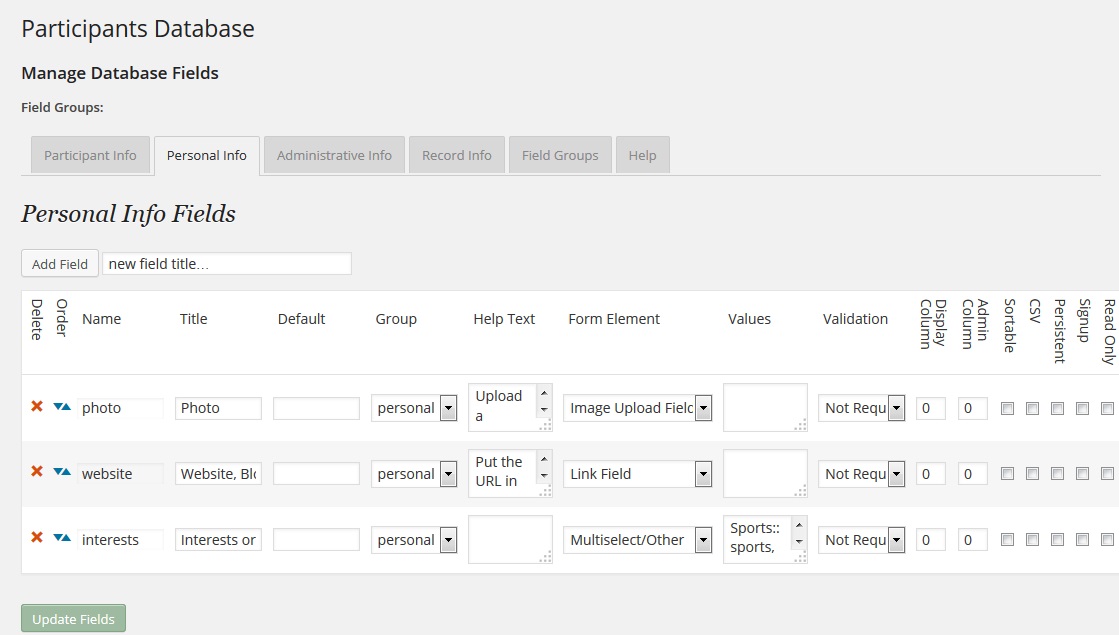Toggle CSV checkbox for website field
1119x635 pixels.
point(1032,474)
